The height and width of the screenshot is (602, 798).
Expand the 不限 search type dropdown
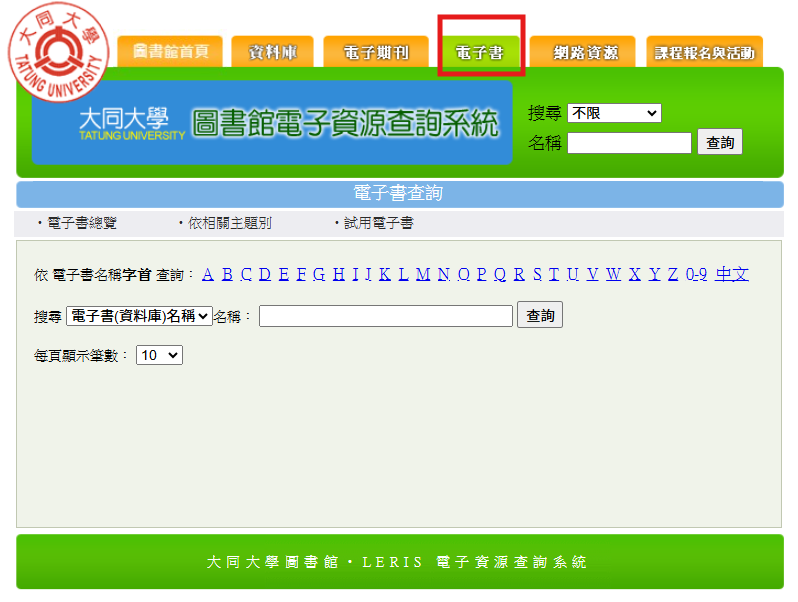(x=614, y=113)
